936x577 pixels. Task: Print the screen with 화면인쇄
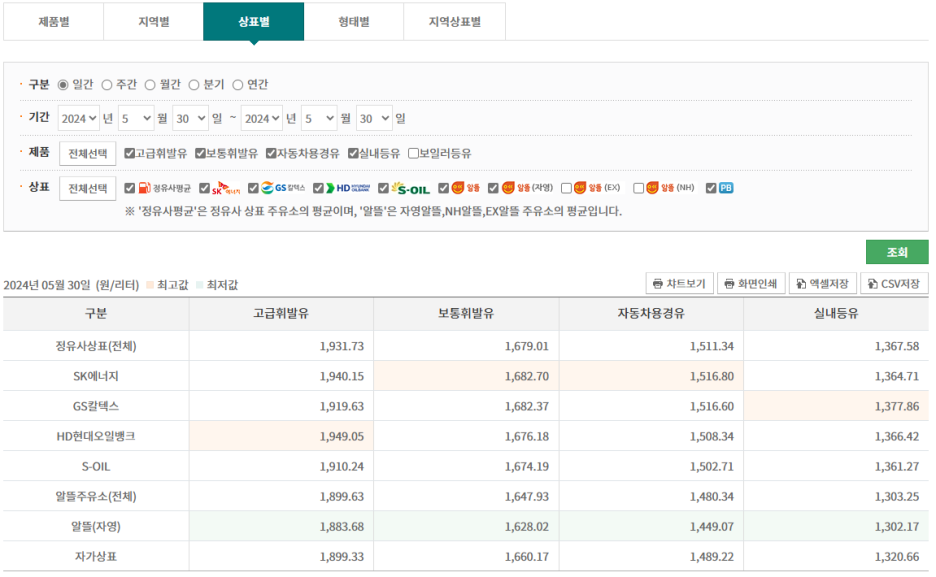click(751, 283)
